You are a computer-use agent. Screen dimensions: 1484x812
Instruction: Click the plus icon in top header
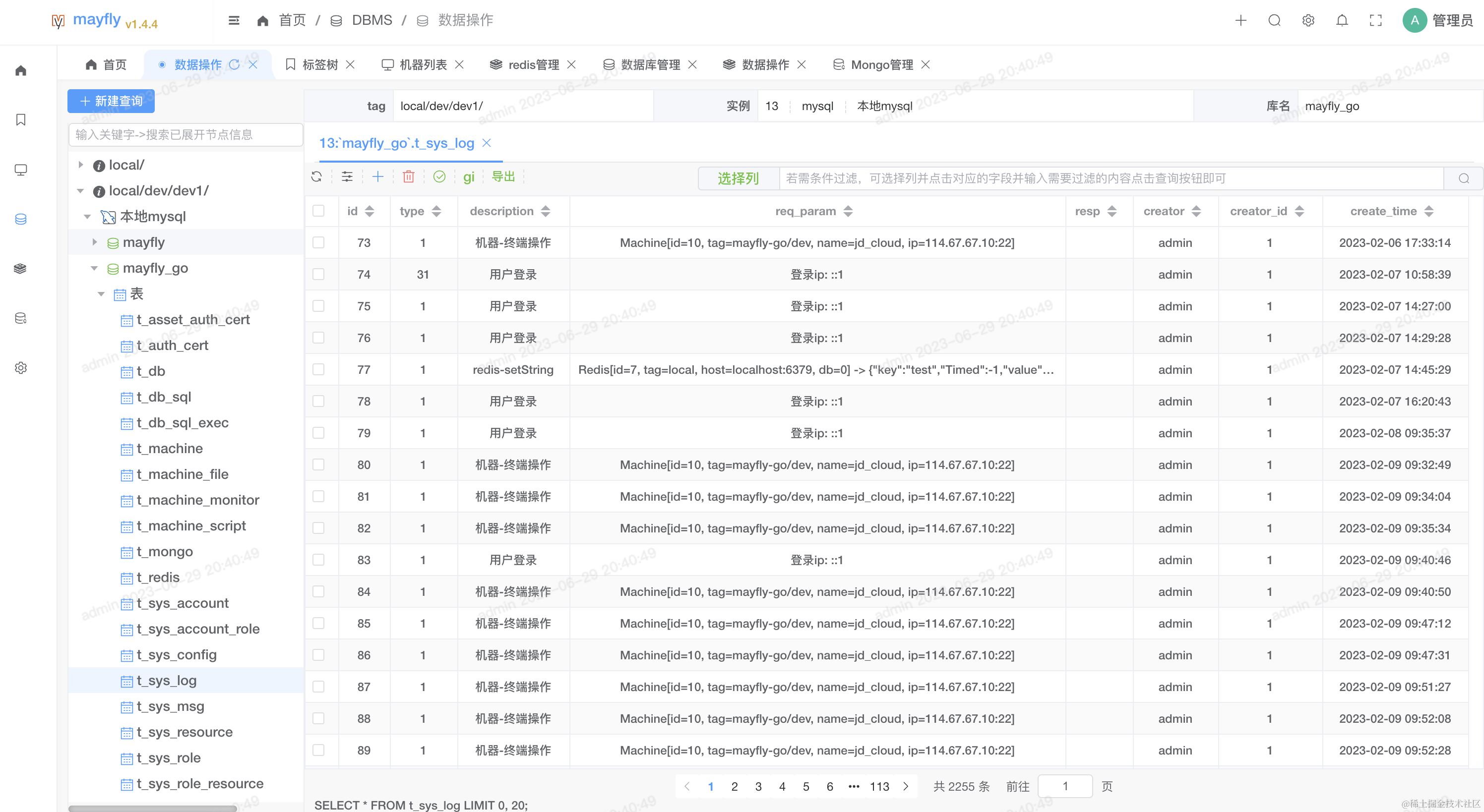click(x=1241, y=21)
